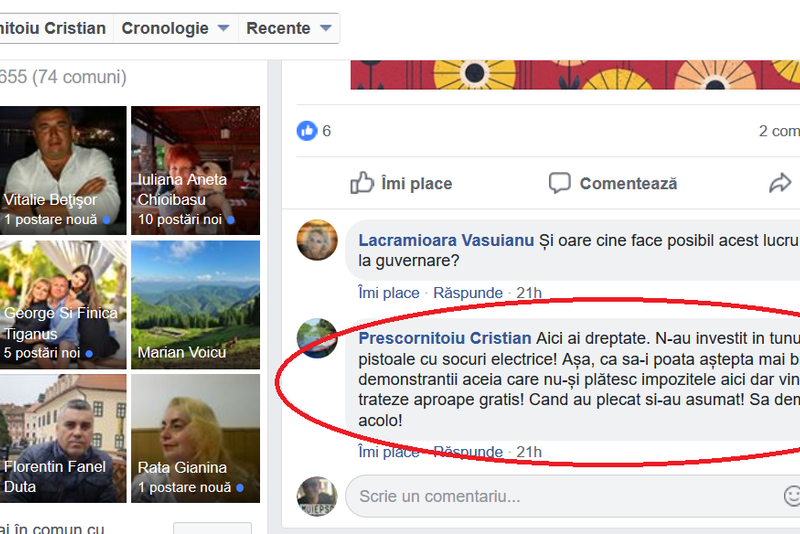Viewport: 800px width, 534px height.
Task: Click your own avatar beside comment field
Action: [317, 496]
